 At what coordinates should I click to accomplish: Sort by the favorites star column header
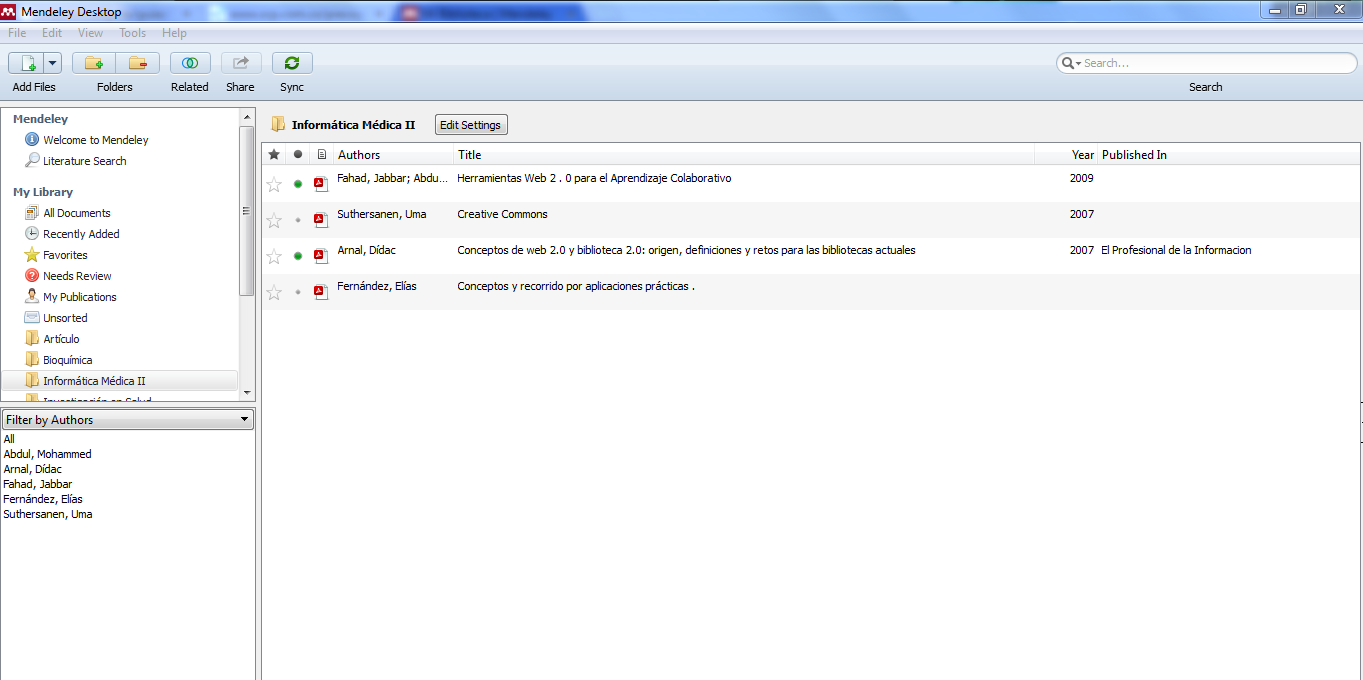click(274, 155)
